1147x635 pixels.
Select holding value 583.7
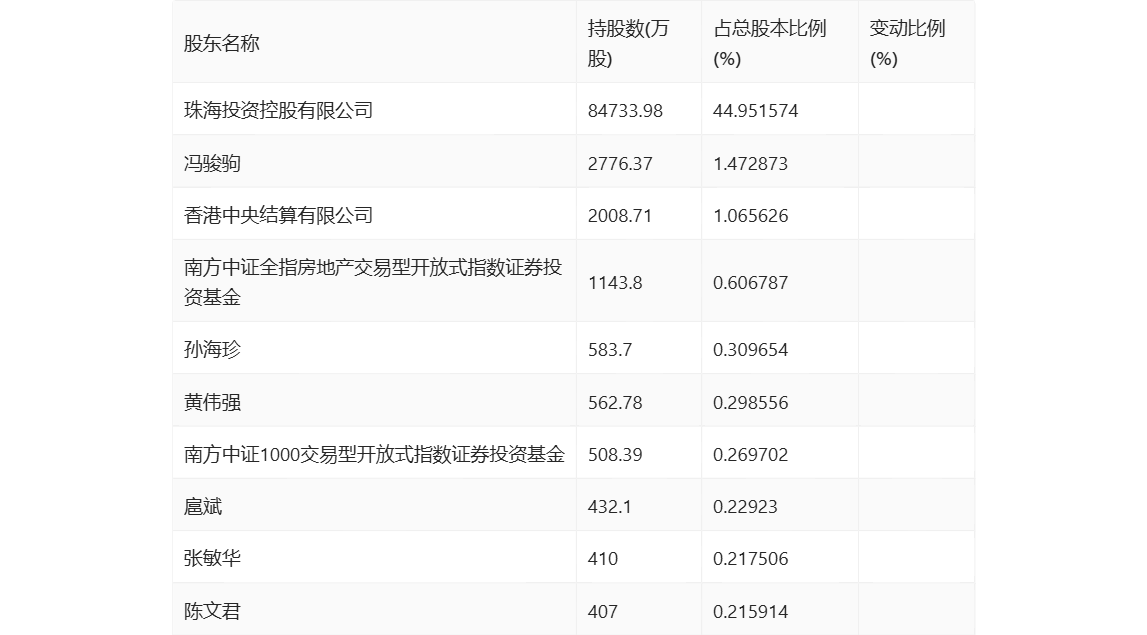[x=610, y=350]
